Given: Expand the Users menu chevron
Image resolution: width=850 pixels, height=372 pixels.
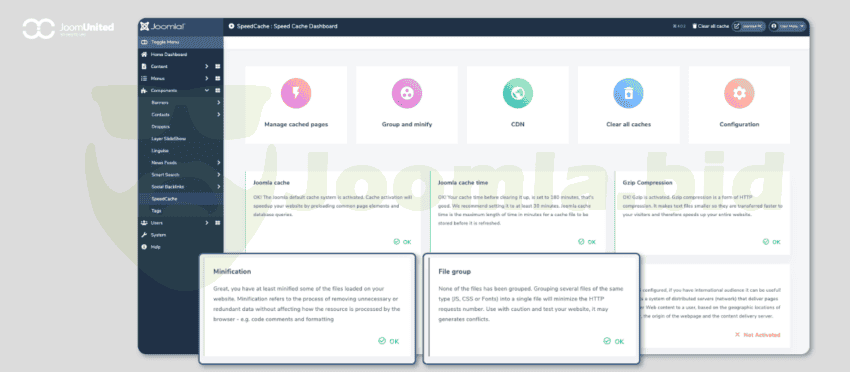Looking at the screenshot, I should pyautogui.click(x=207, y=223).
